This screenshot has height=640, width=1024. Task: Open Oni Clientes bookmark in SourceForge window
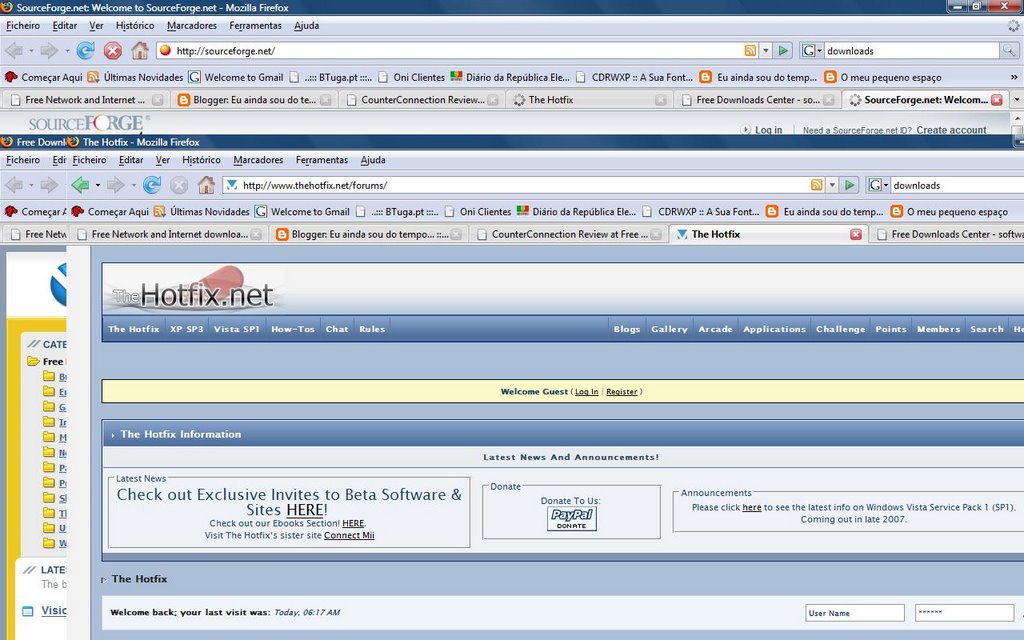point(411,77)
